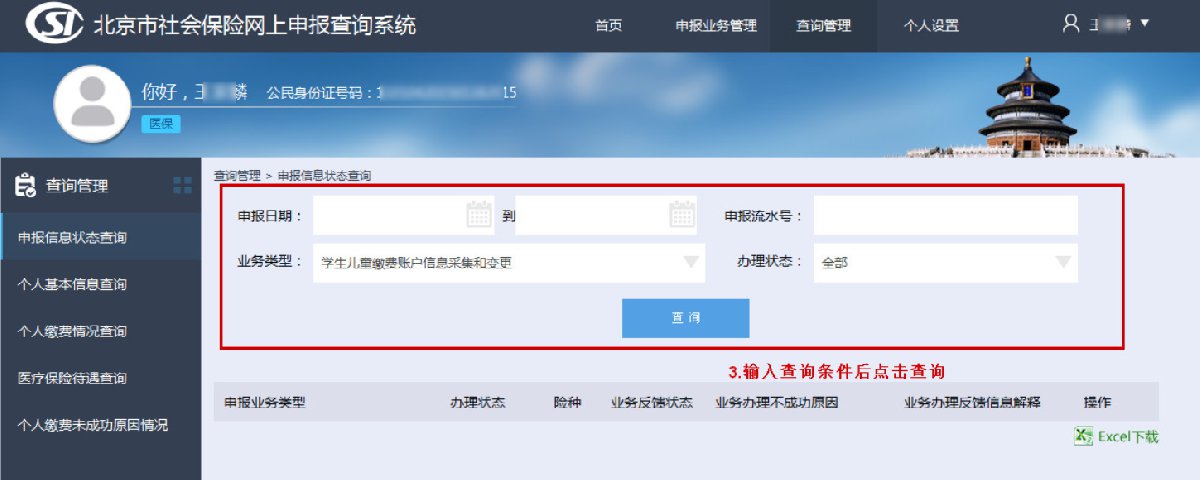Expand the 业务类型 dropdown
1200x480 pixels.
509,263
